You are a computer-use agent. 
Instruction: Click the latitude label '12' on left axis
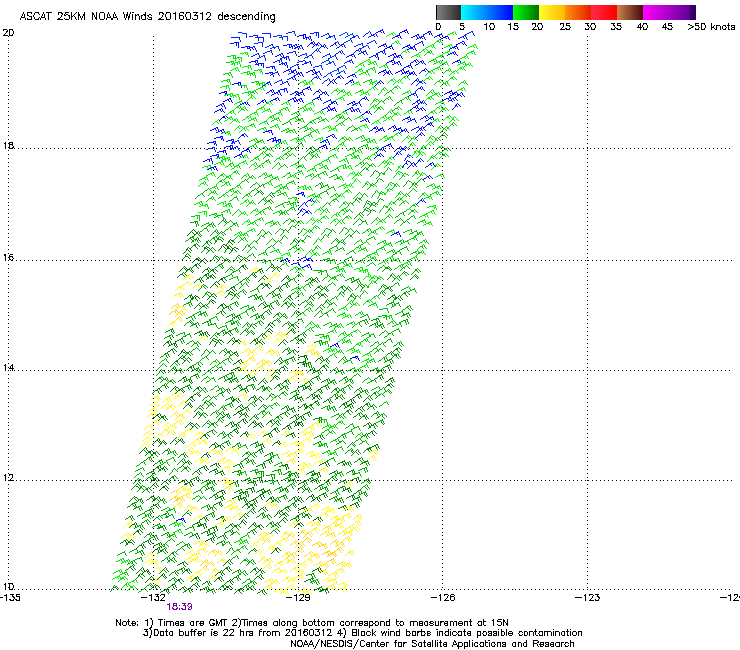[x=8, y=477]
